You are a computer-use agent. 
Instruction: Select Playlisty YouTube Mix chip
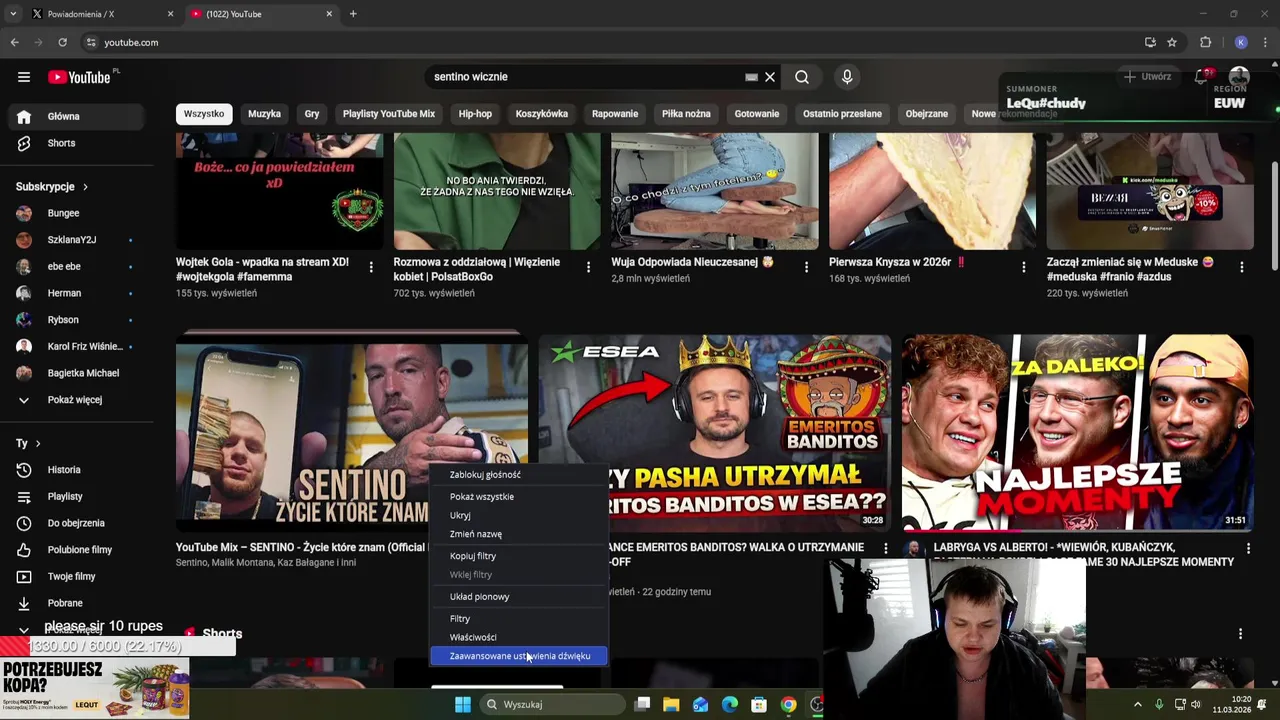[x=389, y=114]
